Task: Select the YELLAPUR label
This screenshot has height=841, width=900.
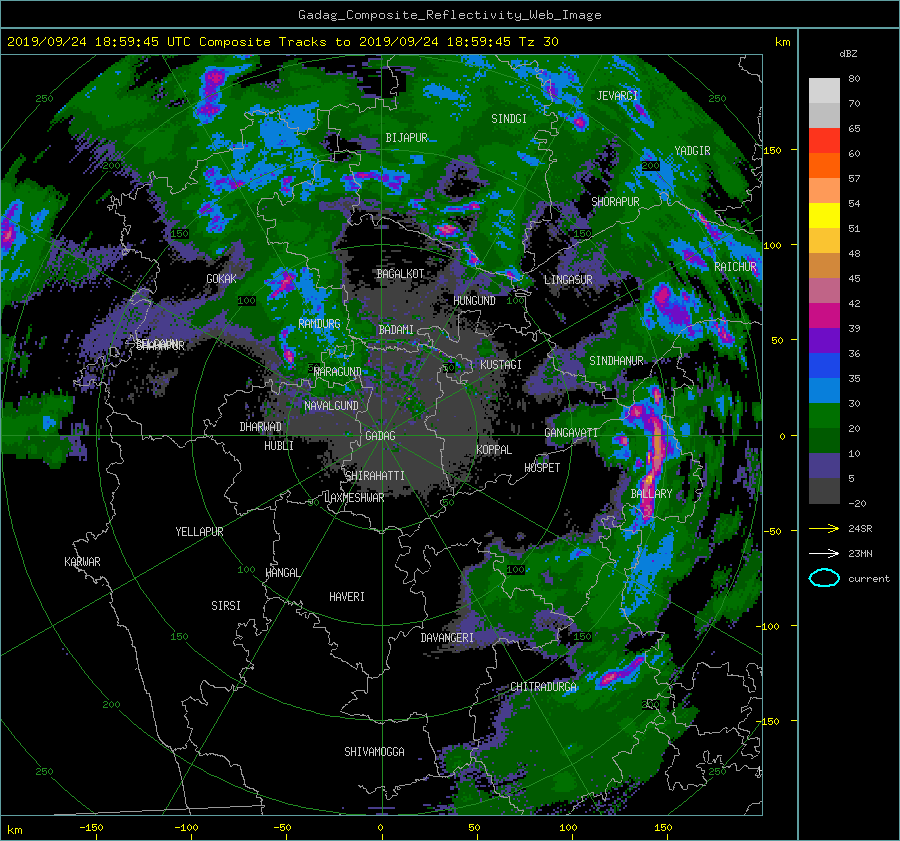Action: (x=199, y=532)
